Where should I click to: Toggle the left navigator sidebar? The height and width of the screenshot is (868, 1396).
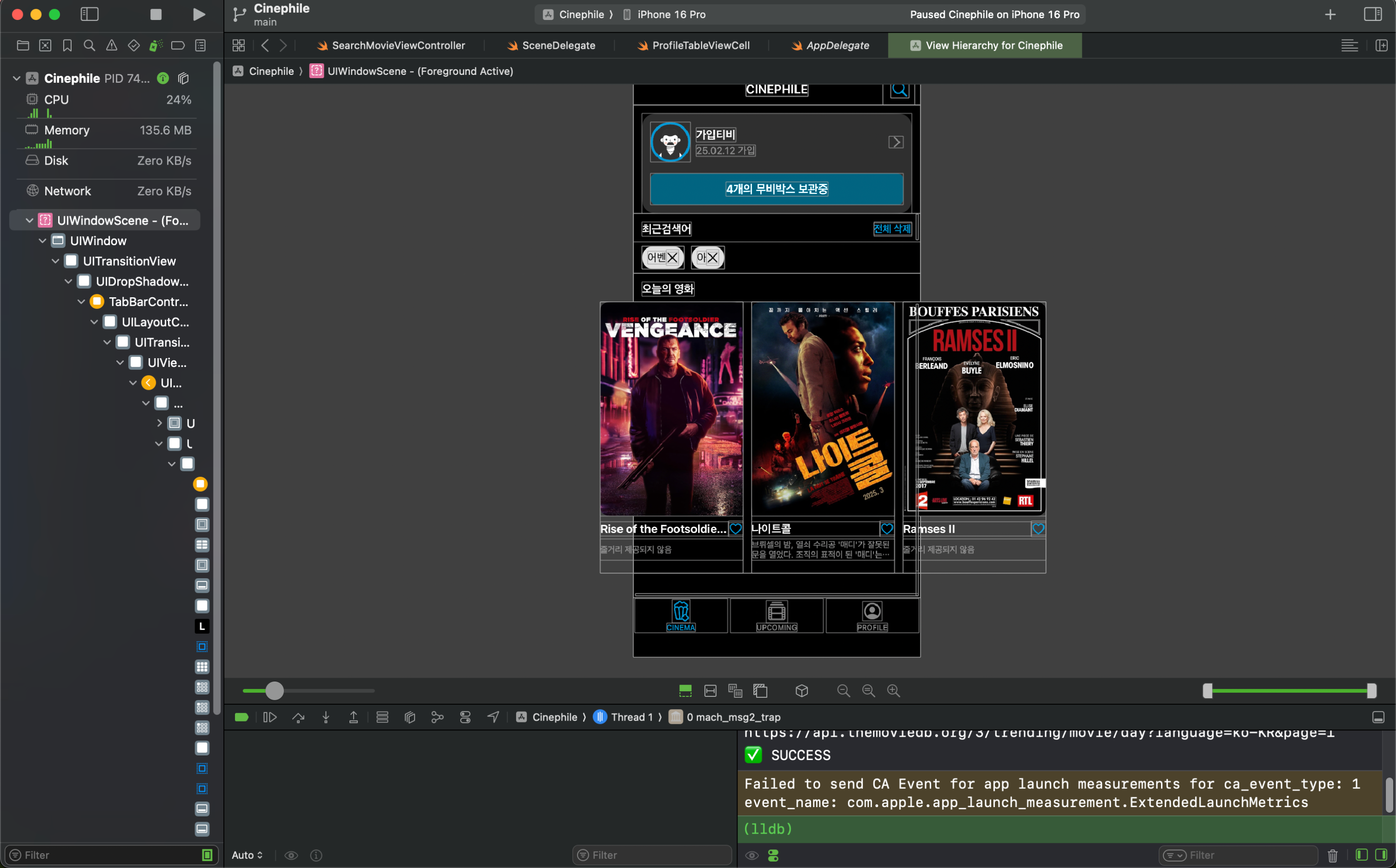coord(90,14)
